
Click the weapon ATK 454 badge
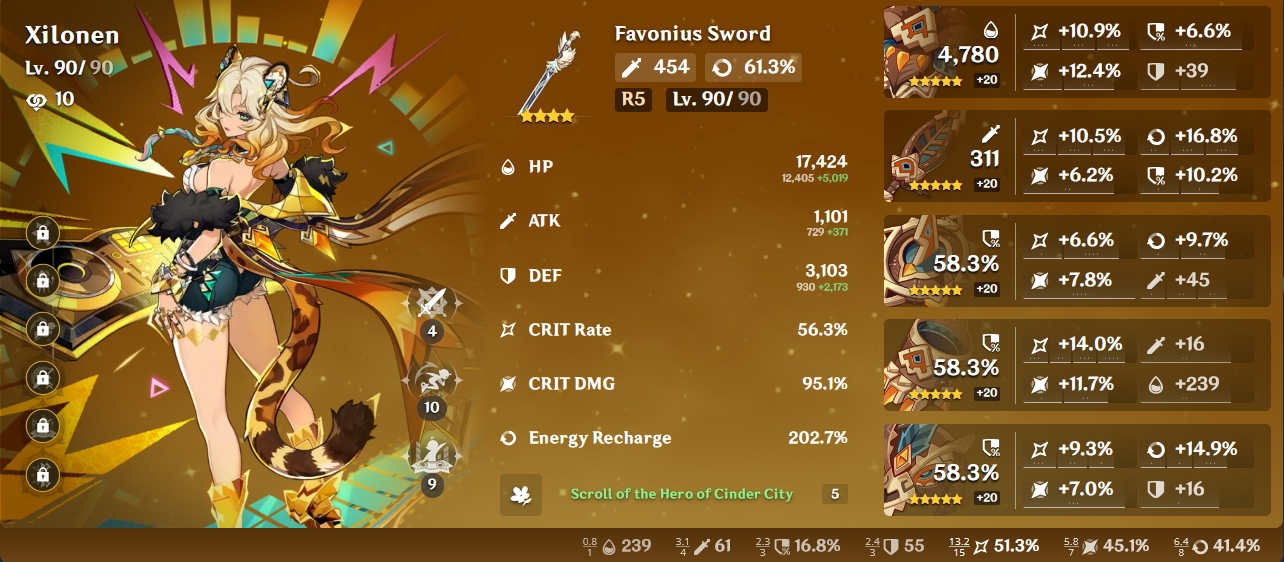click(x=656, y=67)
